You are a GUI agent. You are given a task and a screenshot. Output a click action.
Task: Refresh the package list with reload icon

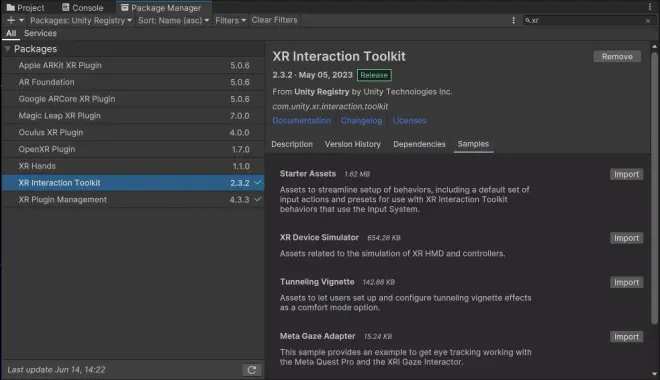tap(252, 370)
